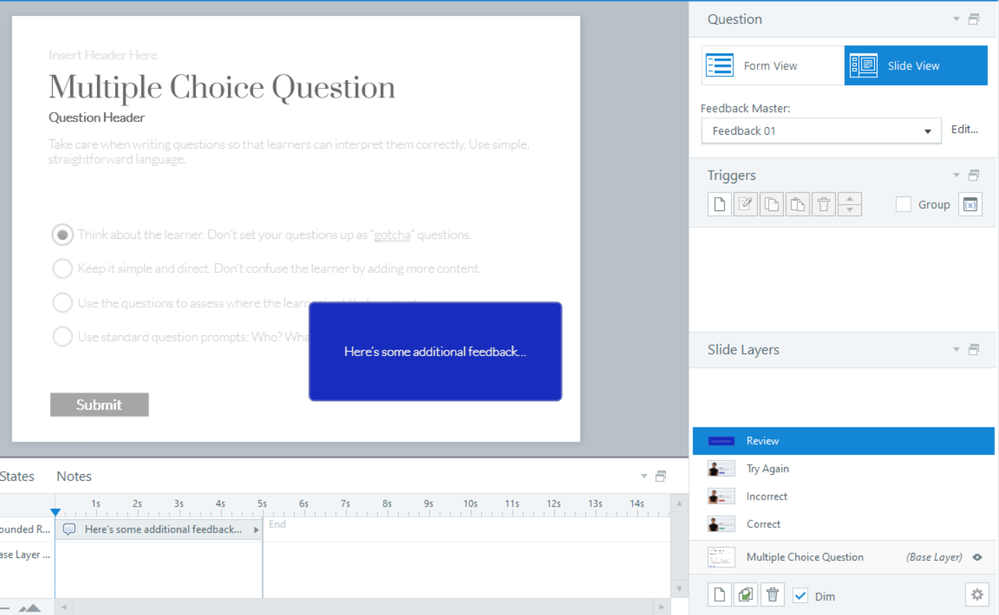
Task: Click the timeline scroll left arrow
Action: [64, 607]
